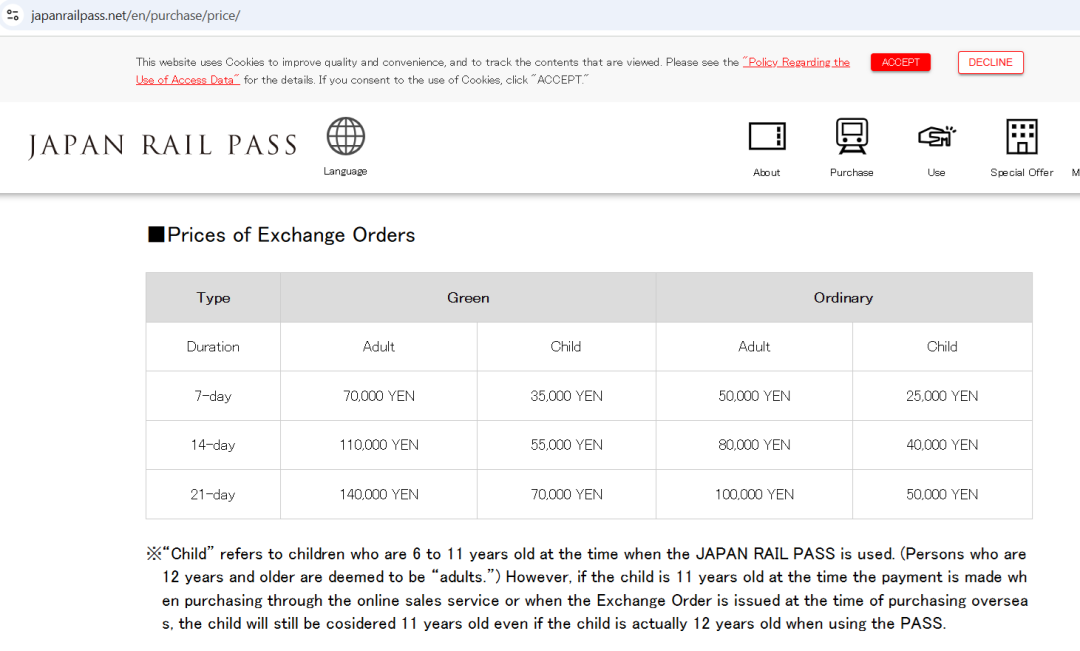1080x651 pixels.
Task: Click the 14-day row label
Action: click(213, 445)
